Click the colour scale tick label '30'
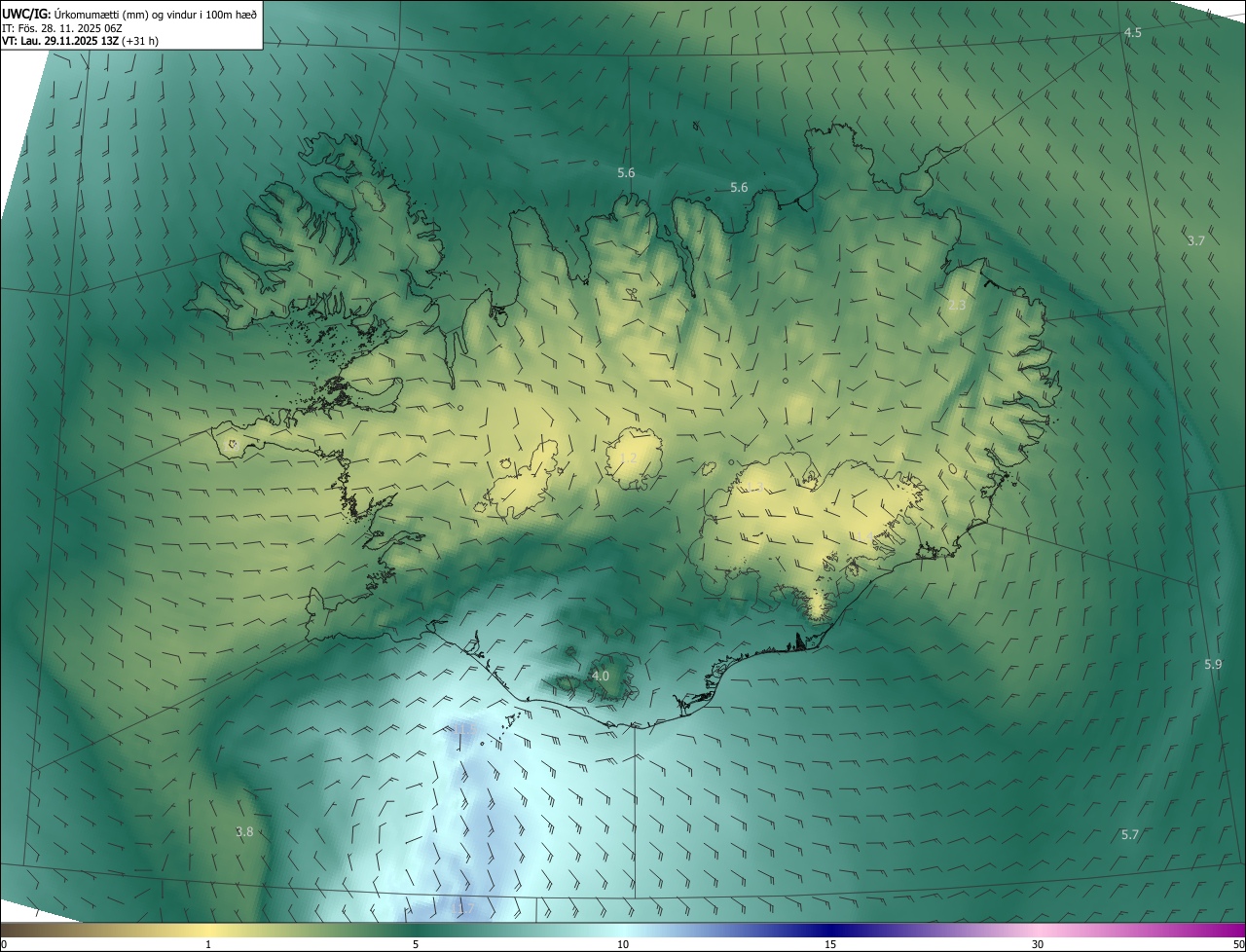This screenshot has width=1246, height=952. point(1038,945)
